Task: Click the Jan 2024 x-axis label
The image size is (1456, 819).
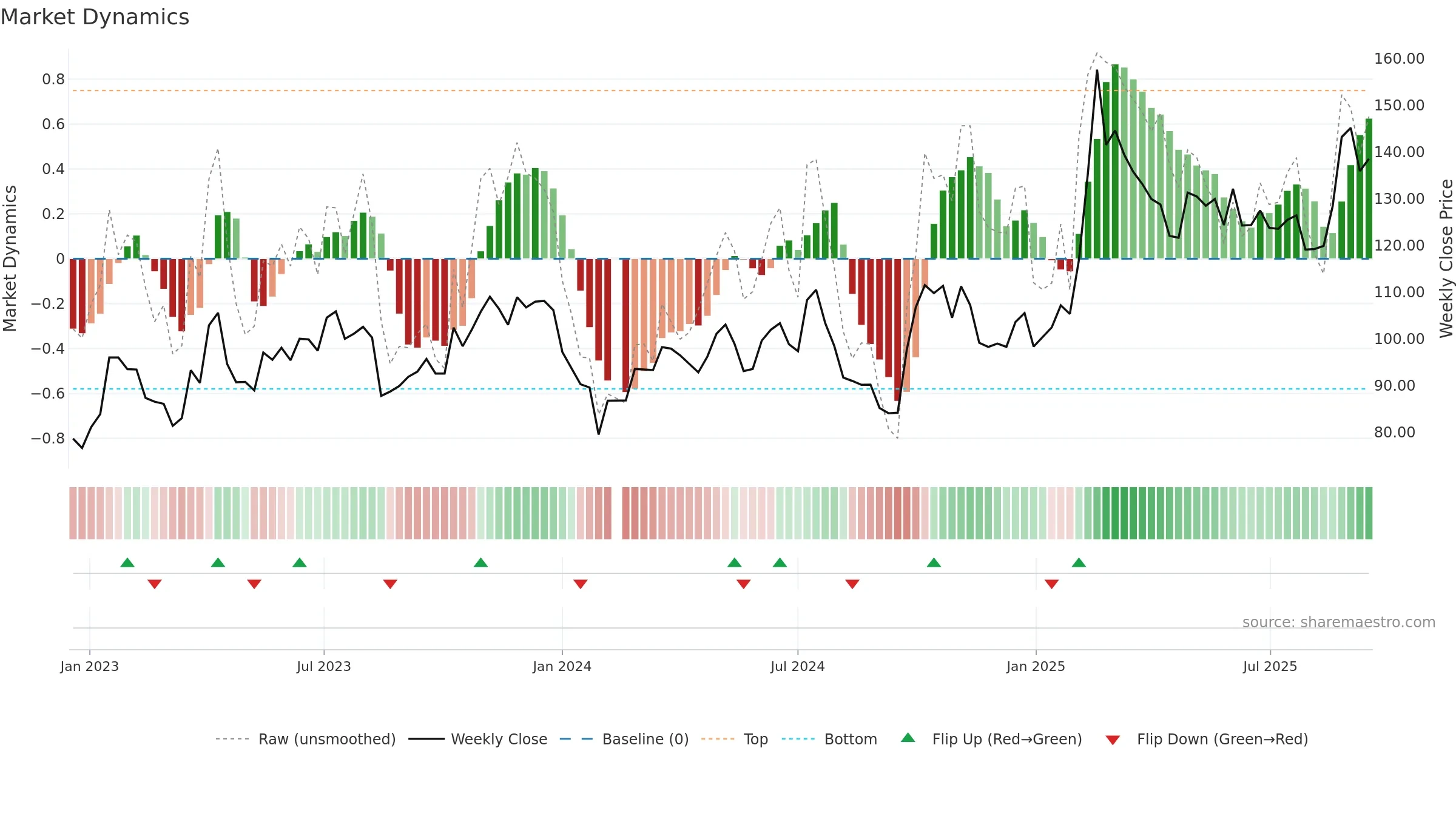Action: (562, 666)
